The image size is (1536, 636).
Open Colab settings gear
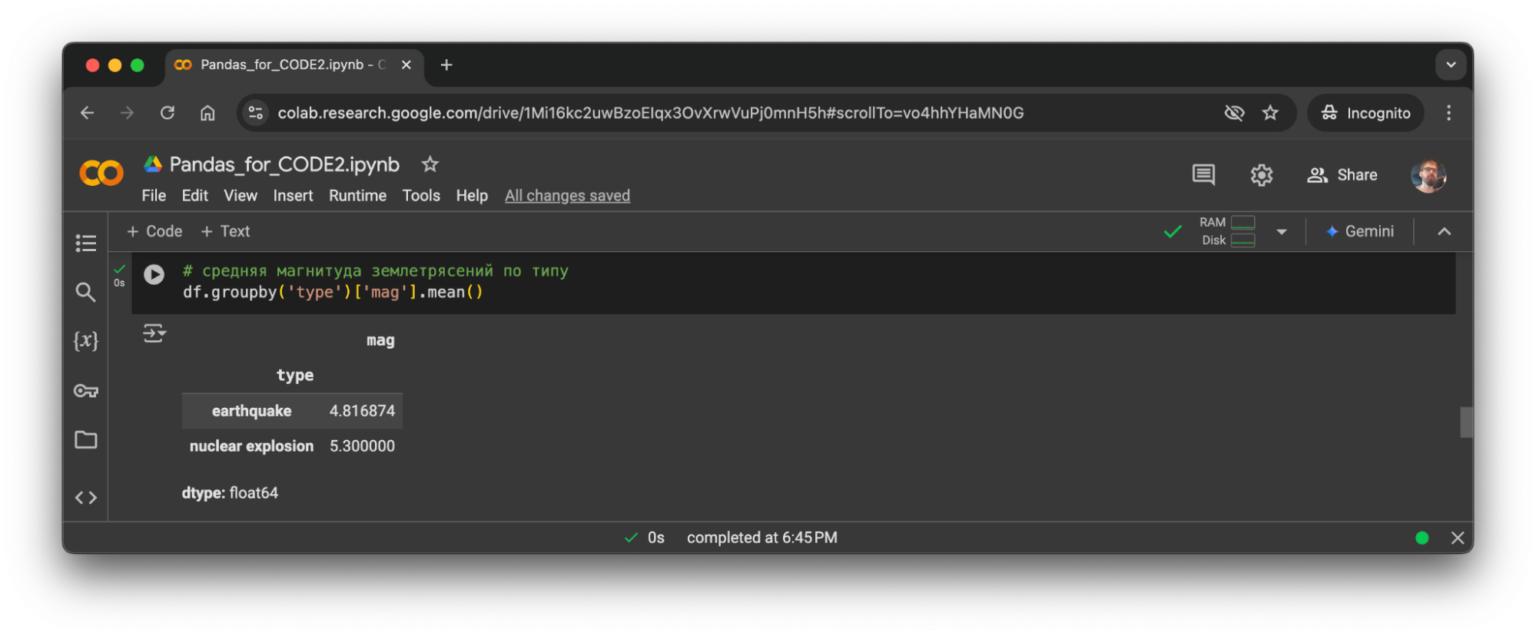1261,175
